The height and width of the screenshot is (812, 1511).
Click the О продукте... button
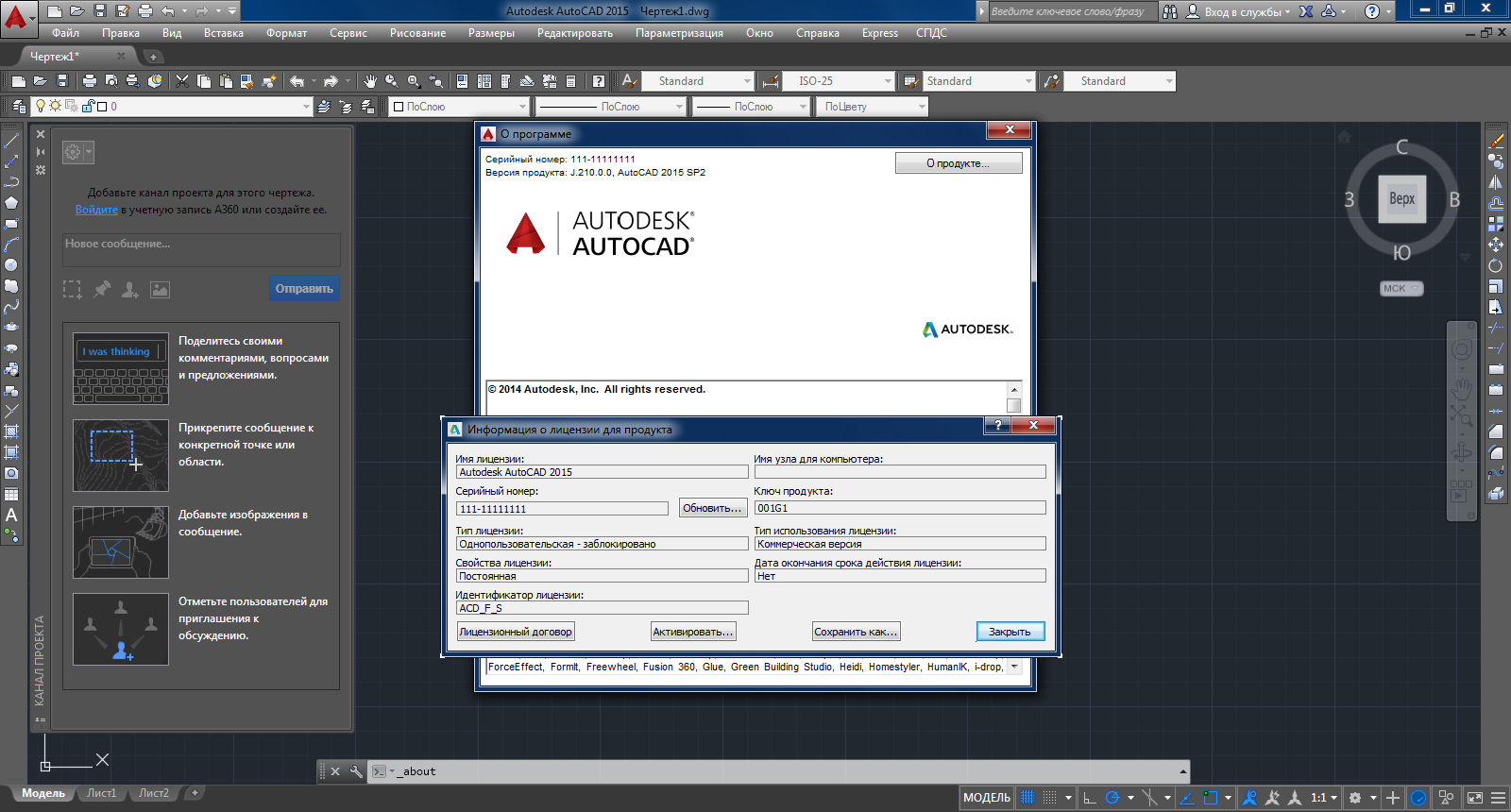click(x=959, y=163)
